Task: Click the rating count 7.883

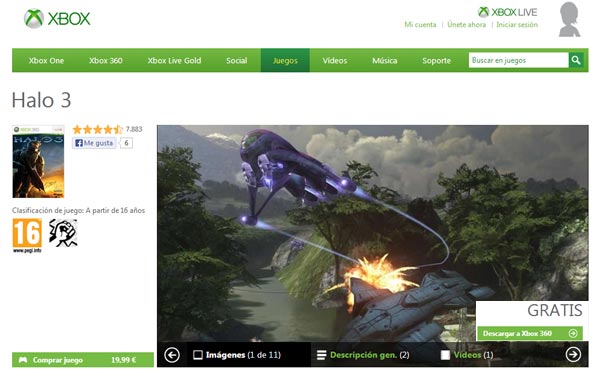Action: [134, 129]
